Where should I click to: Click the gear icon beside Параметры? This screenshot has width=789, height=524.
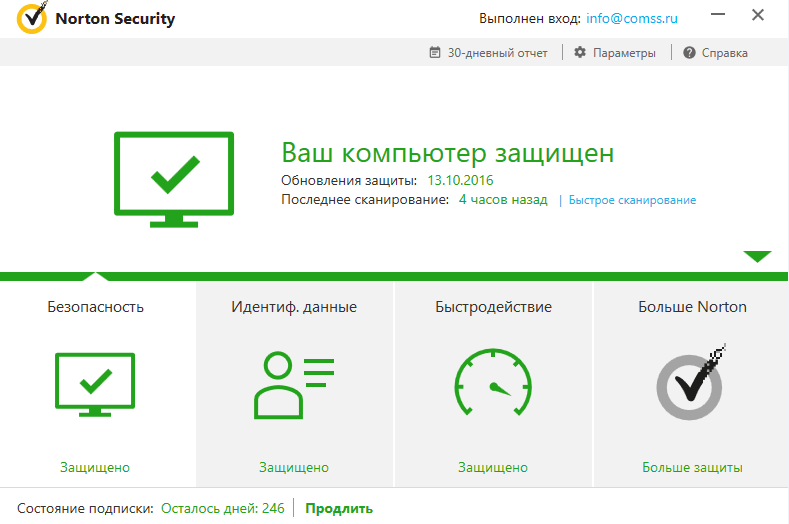580,52
